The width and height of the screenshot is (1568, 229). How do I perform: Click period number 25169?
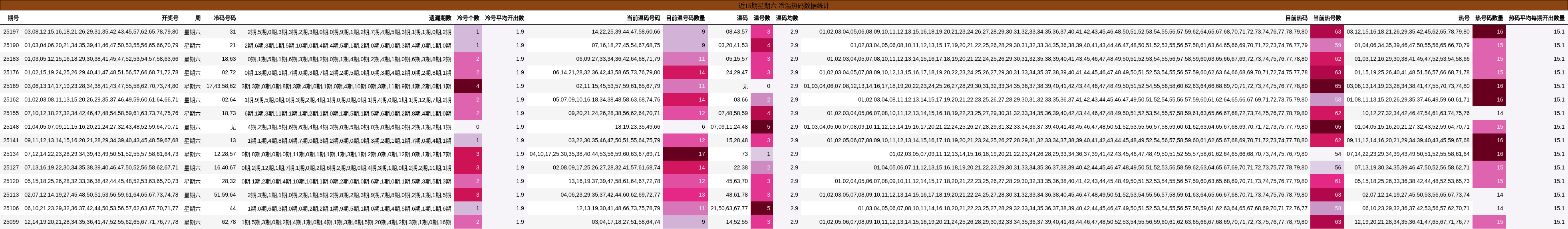coord(11,86)
